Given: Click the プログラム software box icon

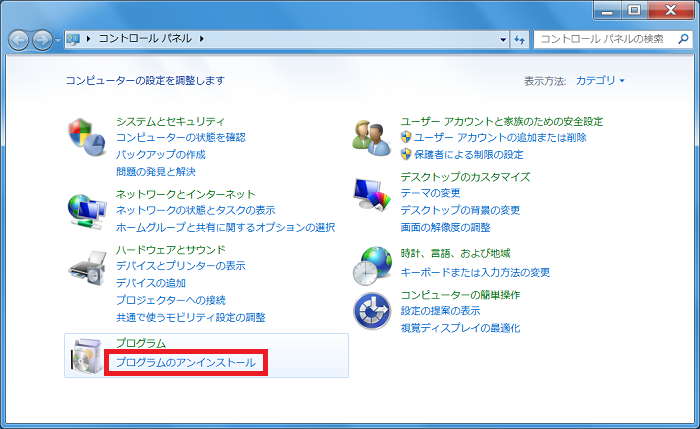Looking at the screenshot, I should pos(87,356).
